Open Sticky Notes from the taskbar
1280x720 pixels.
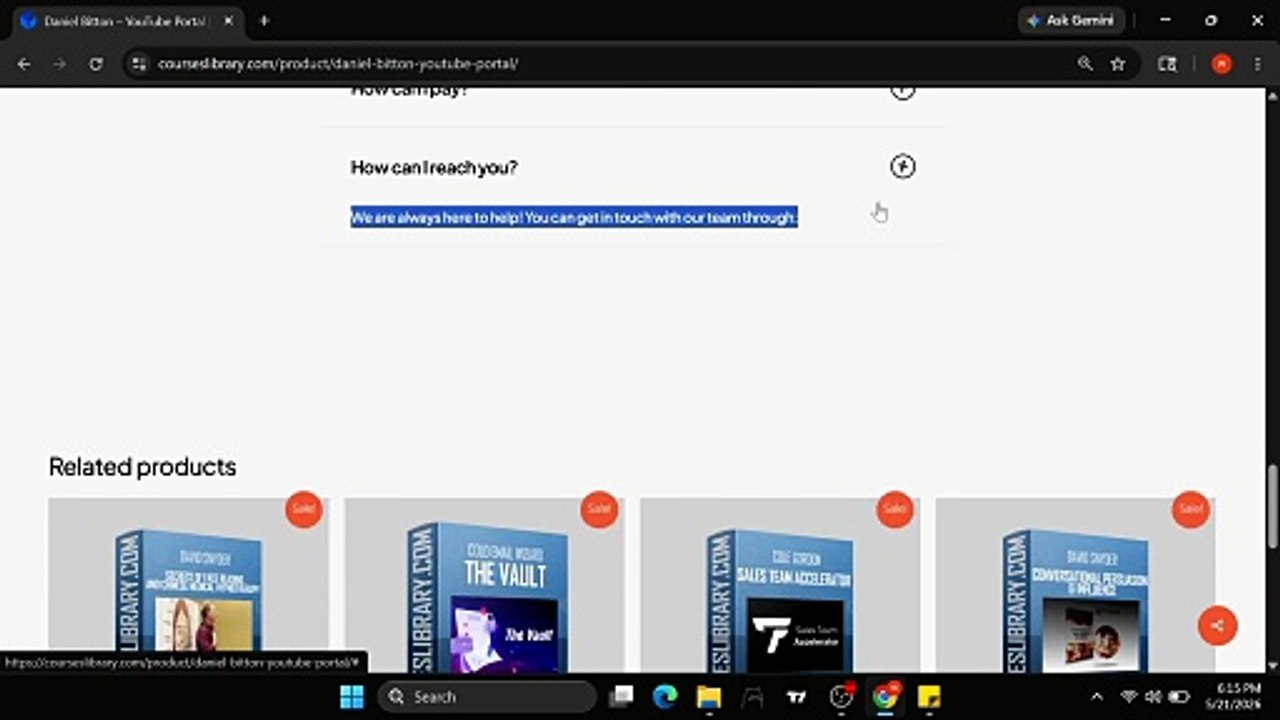tap(929, 697)
